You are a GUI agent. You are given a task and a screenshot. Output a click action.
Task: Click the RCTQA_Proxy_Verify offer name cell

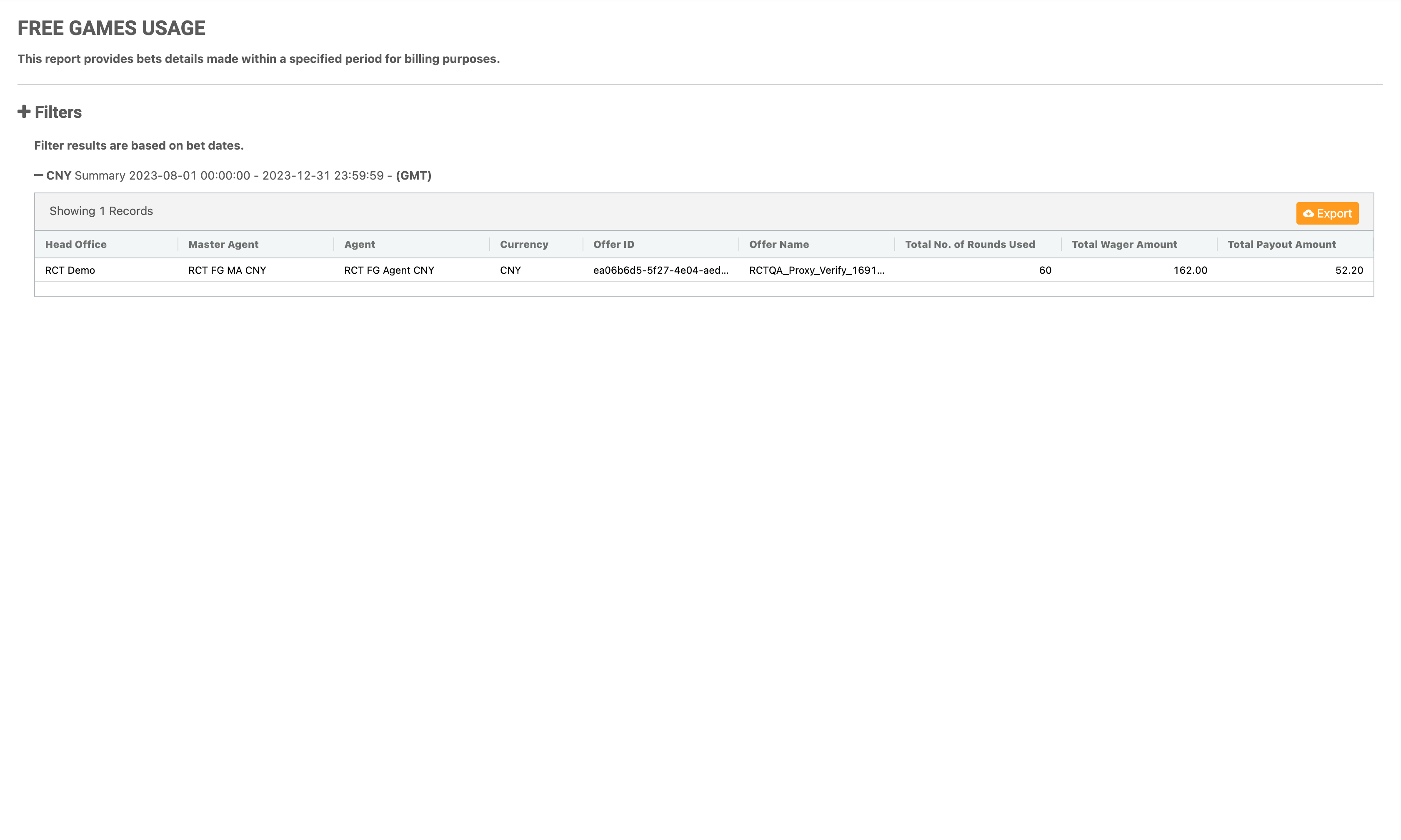816,270
